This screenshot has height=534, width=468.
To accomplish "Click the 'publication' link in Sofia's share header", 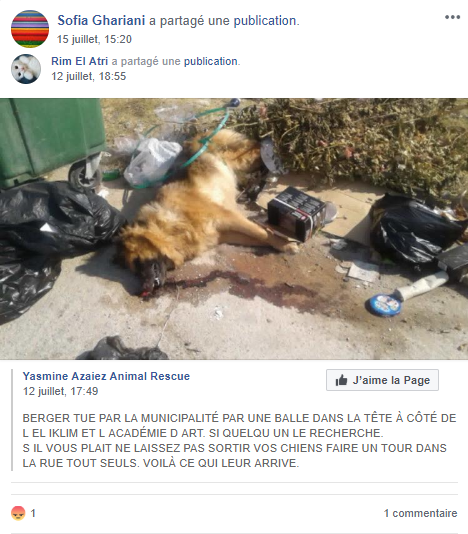I will [x=265, y=21].
